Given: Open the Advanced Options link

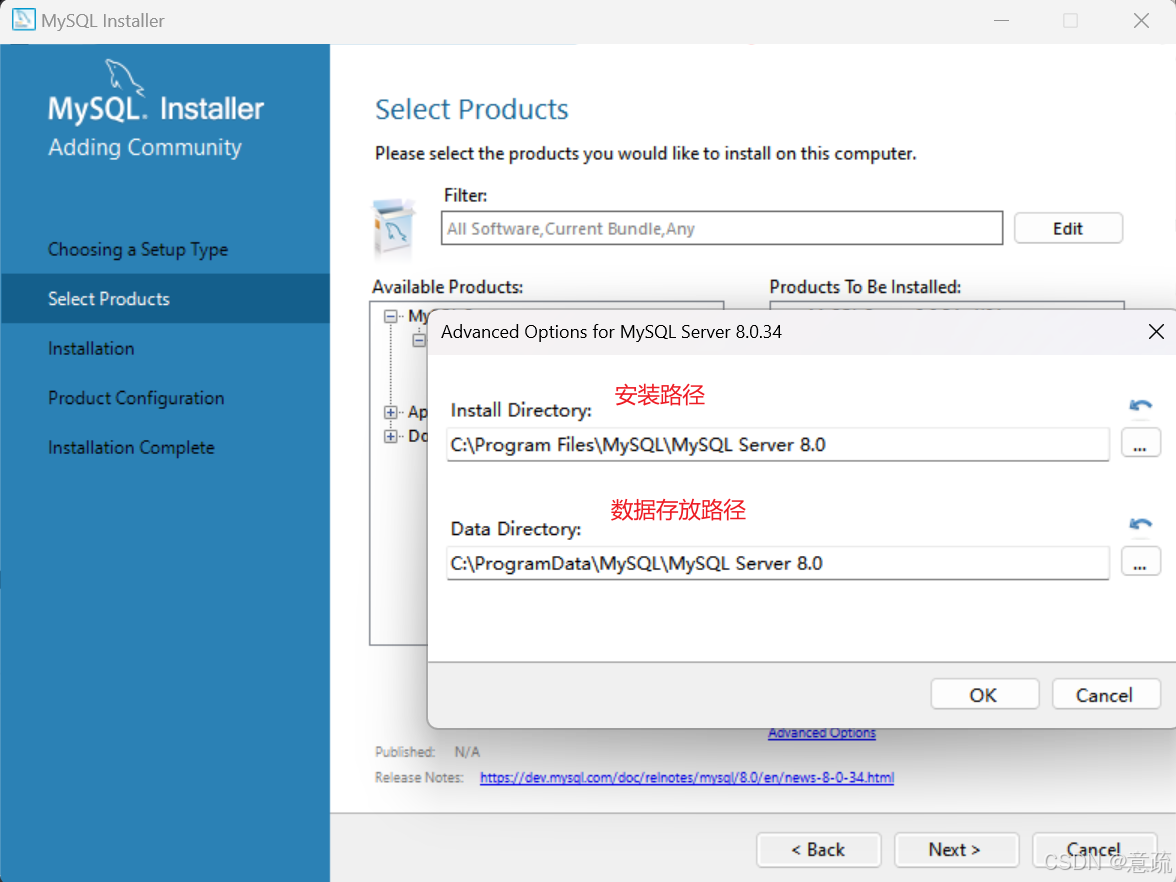Looking at the screenshot, I should pos(822,734).
